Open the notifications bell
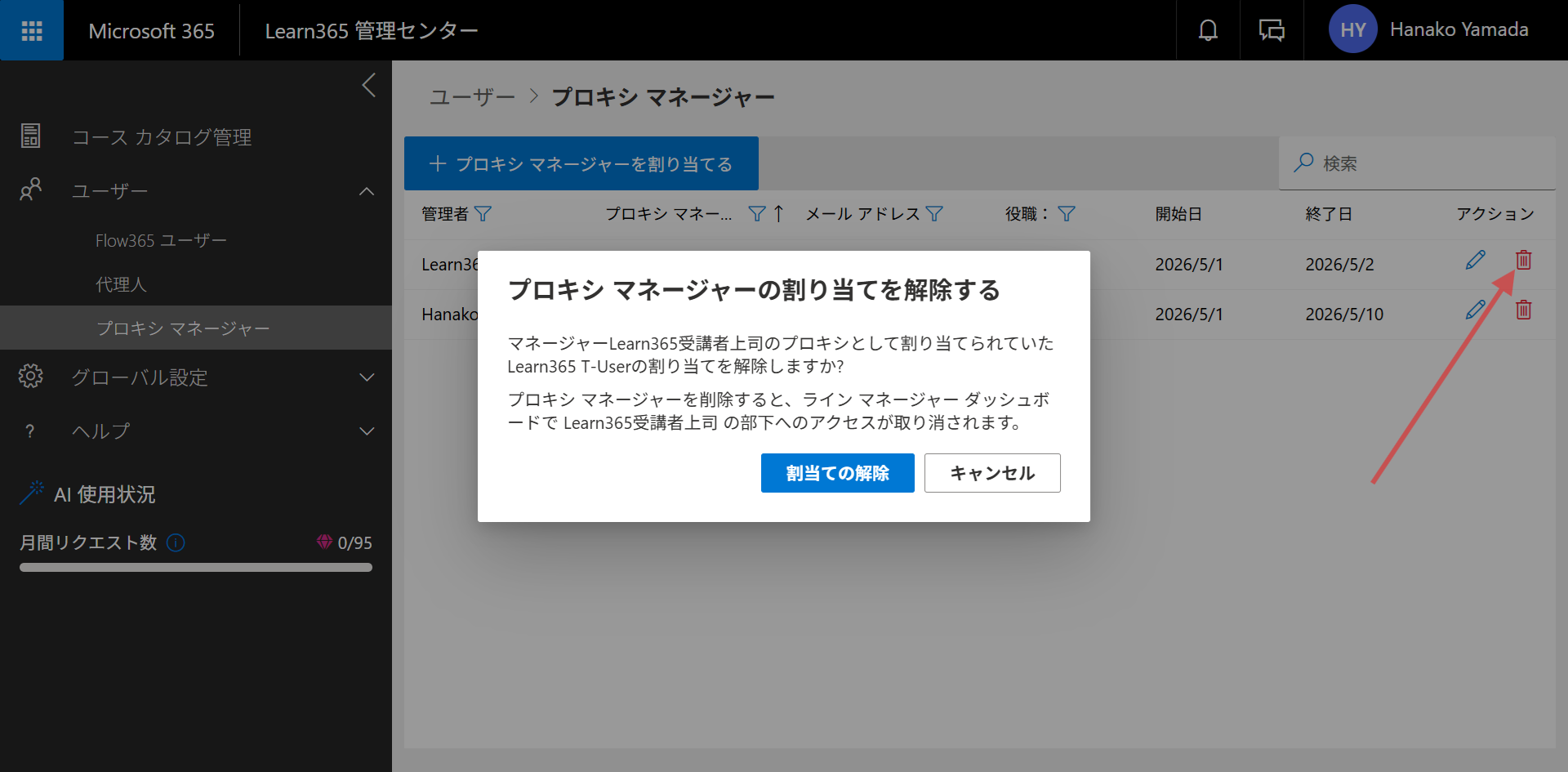This screenshot has width=1568, height=772. tap(1208, 30)
